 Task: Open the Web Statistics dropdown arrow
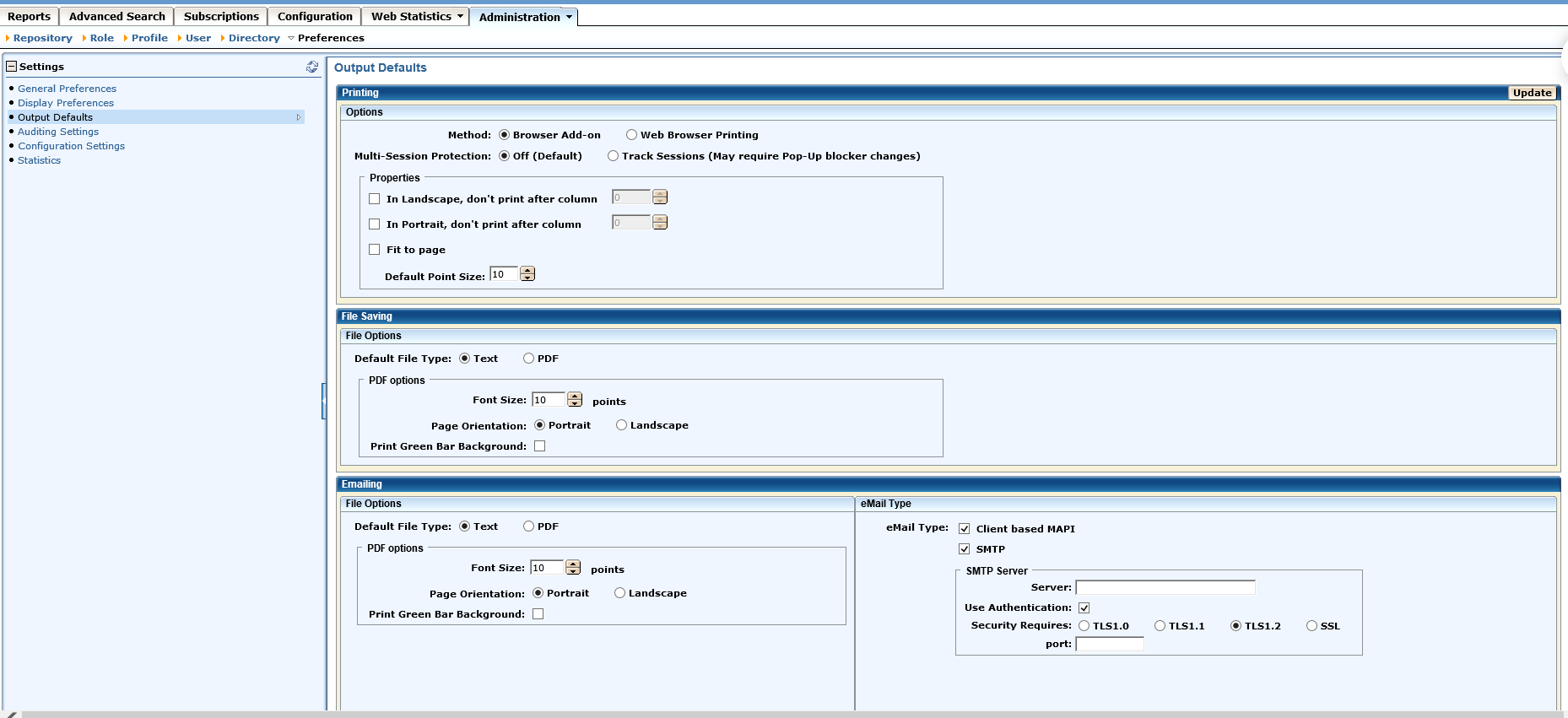tap(460, 16)
